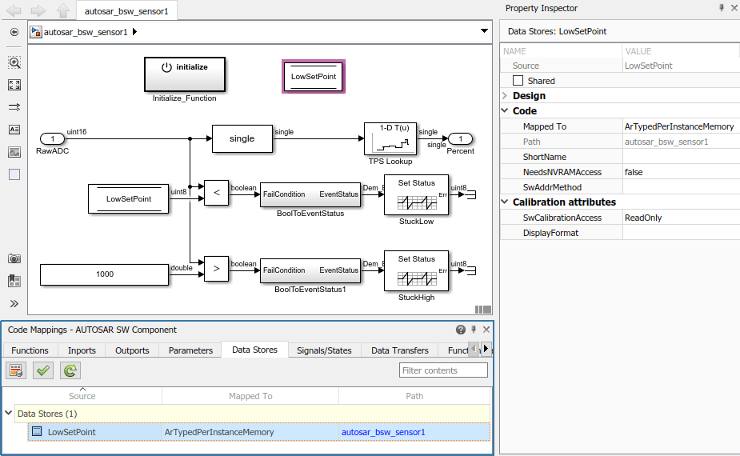Screen dimensions: 740x456
Task: Click the Validate mappings checkmark icon
Action: [43, 371]
